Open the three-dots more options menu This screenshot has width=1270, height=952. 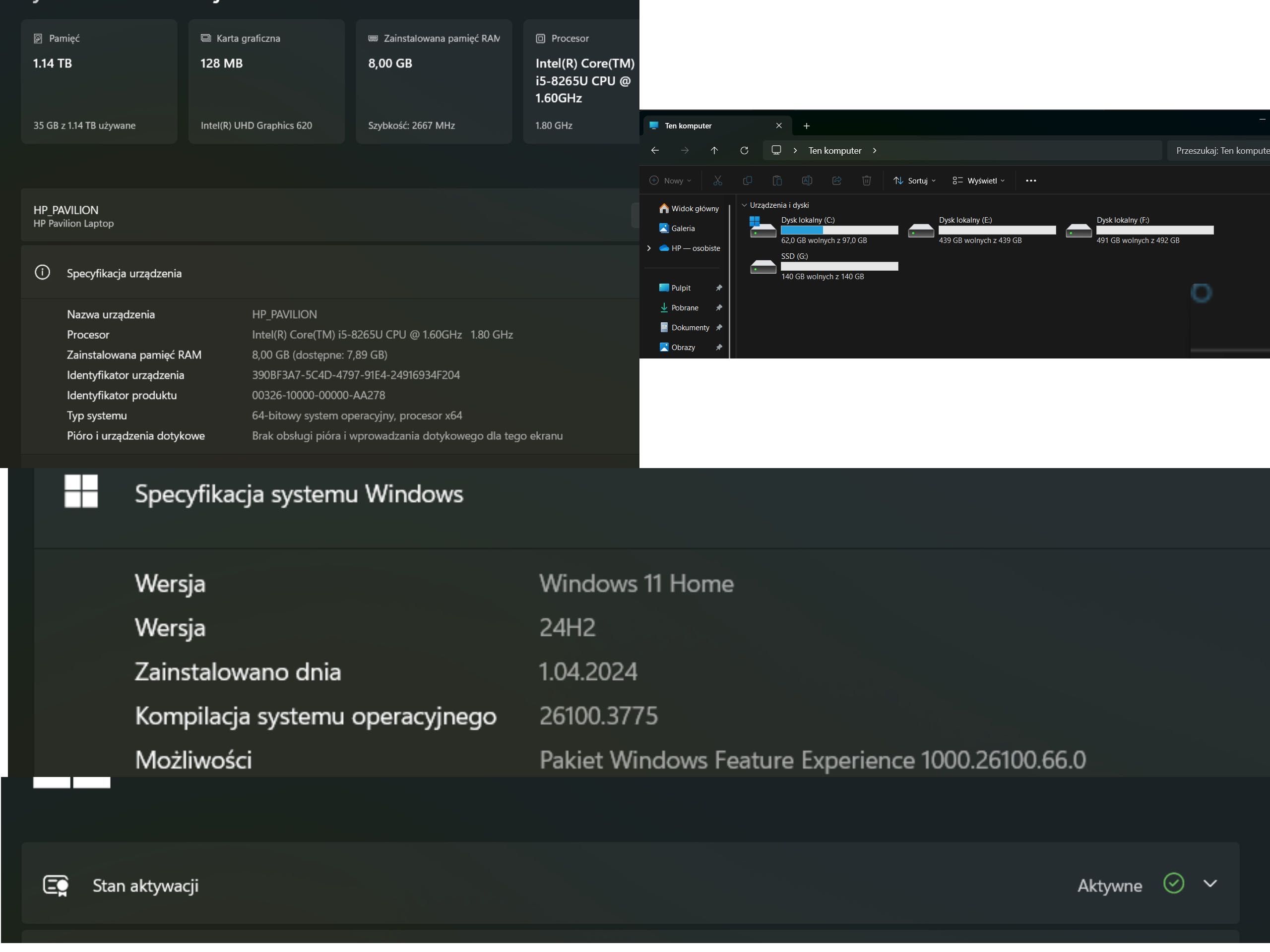click(1031, 181)
